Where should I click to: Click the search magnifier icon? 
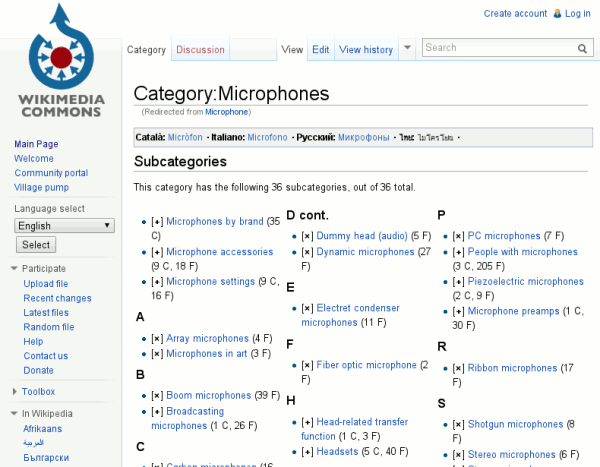pos(582,48)
